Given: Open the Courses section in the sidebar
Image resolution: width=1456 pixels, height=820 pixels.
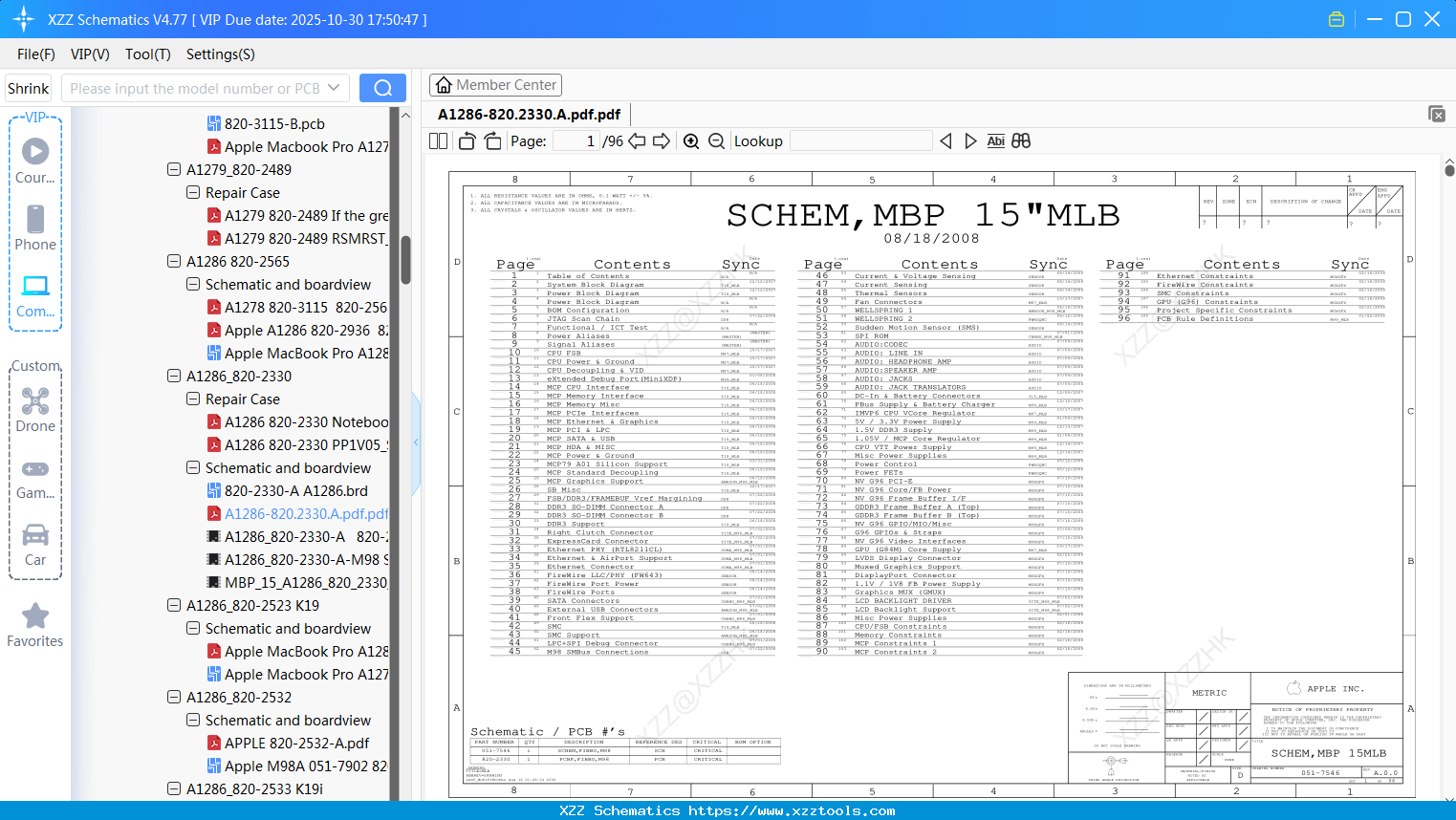Looking at the screenshot, I should coord(35,162).
